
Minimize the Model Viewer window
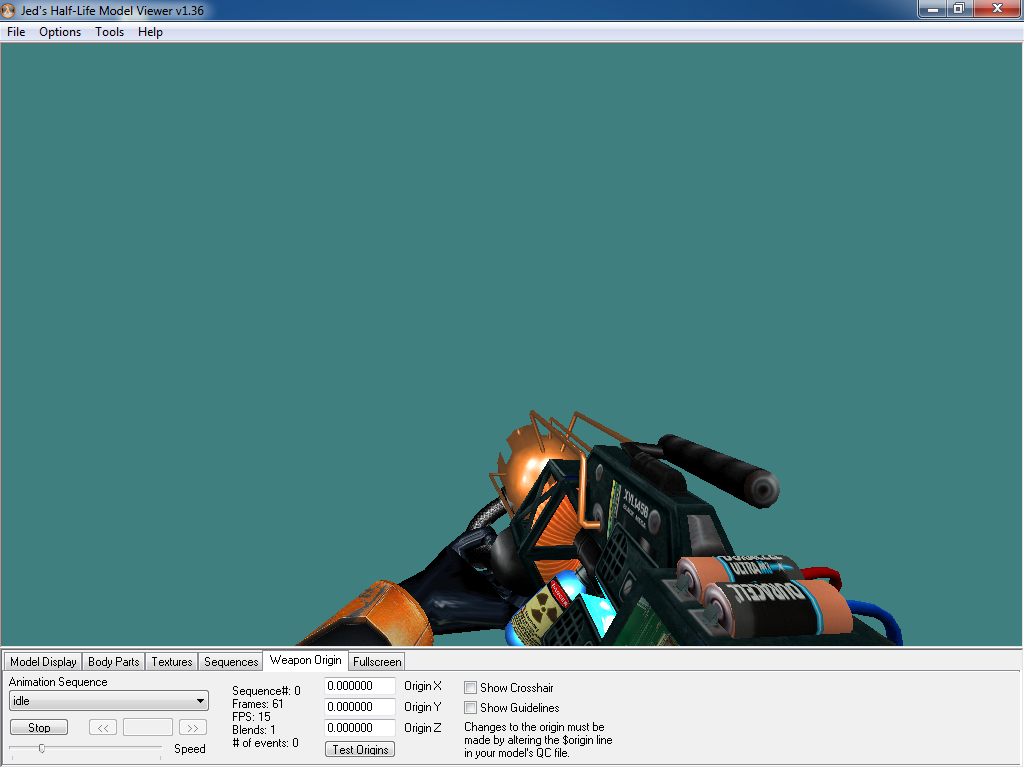point(933,9)
